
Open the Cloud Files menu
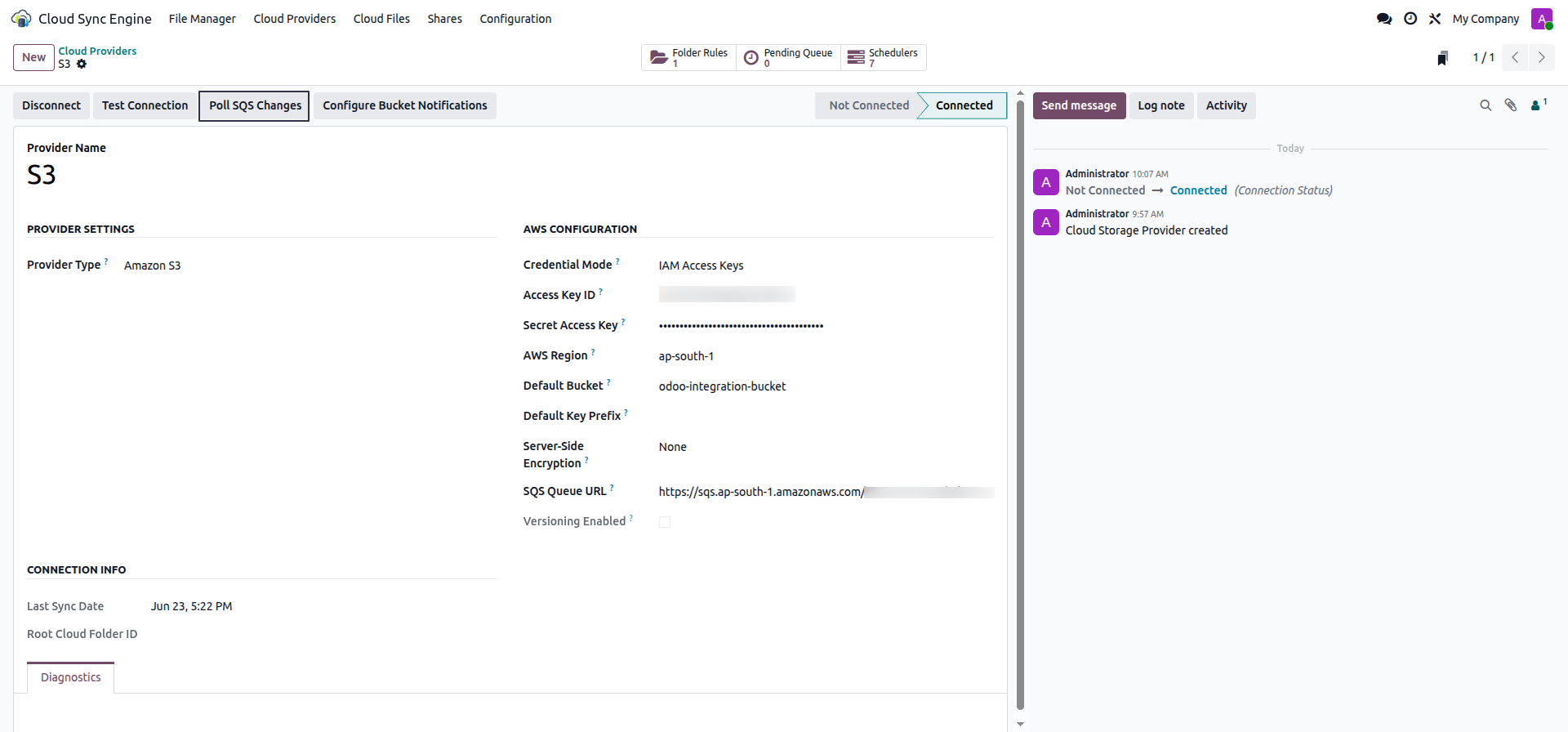tap(381, 19)
